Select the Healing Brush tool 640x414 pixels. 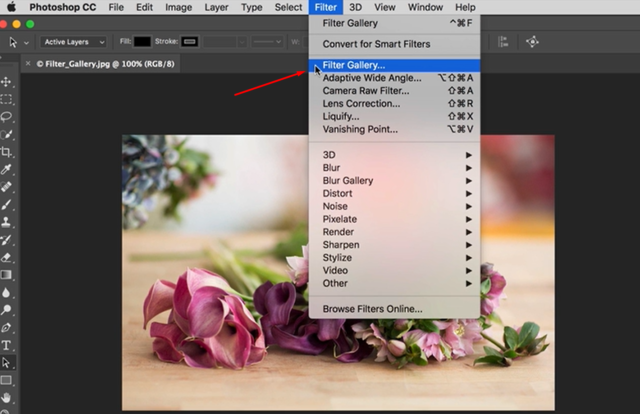[x=6, y=187]
